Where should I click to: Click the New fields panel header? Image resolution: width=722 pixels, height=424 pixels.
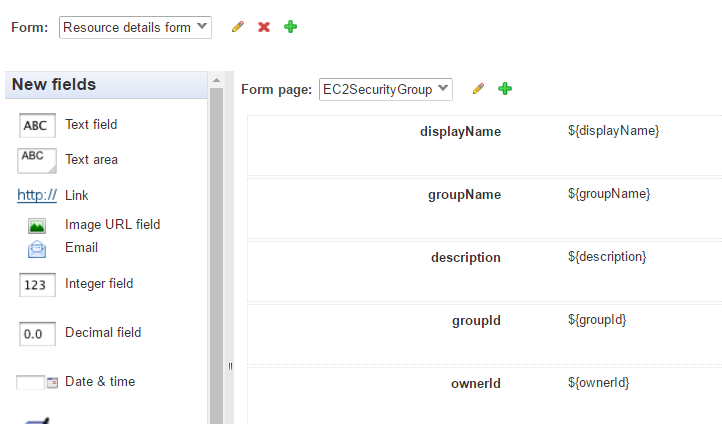coord(106,85)
